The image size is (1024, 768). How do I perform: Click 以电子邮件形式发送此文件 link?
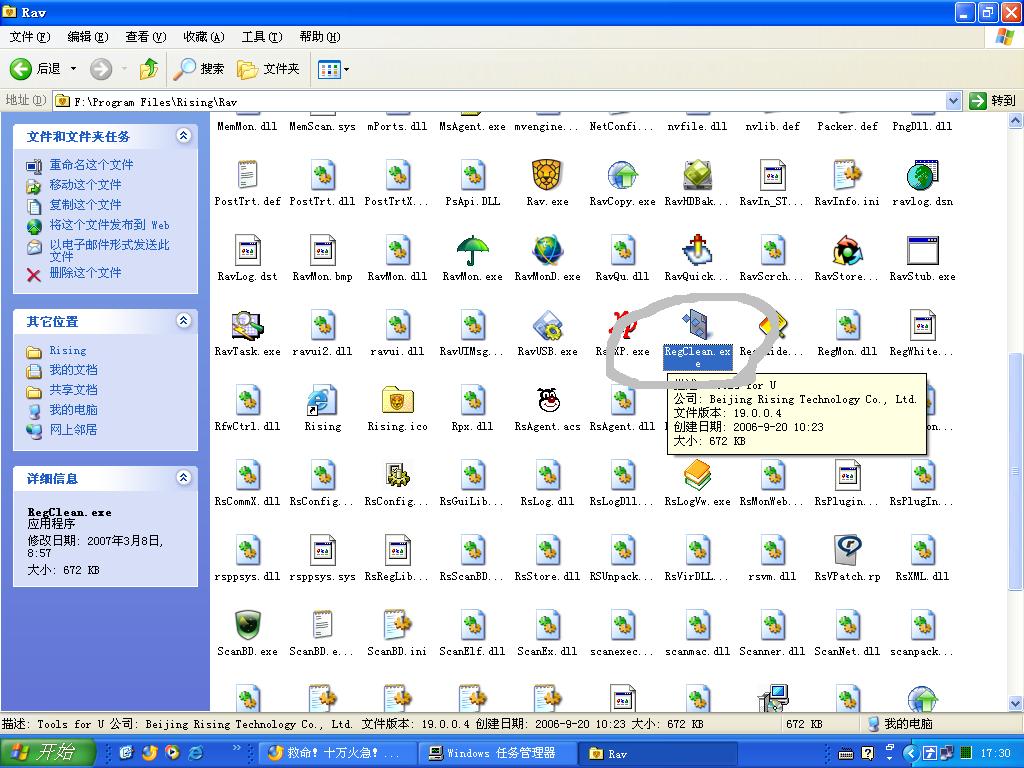(x=109, y=250)
